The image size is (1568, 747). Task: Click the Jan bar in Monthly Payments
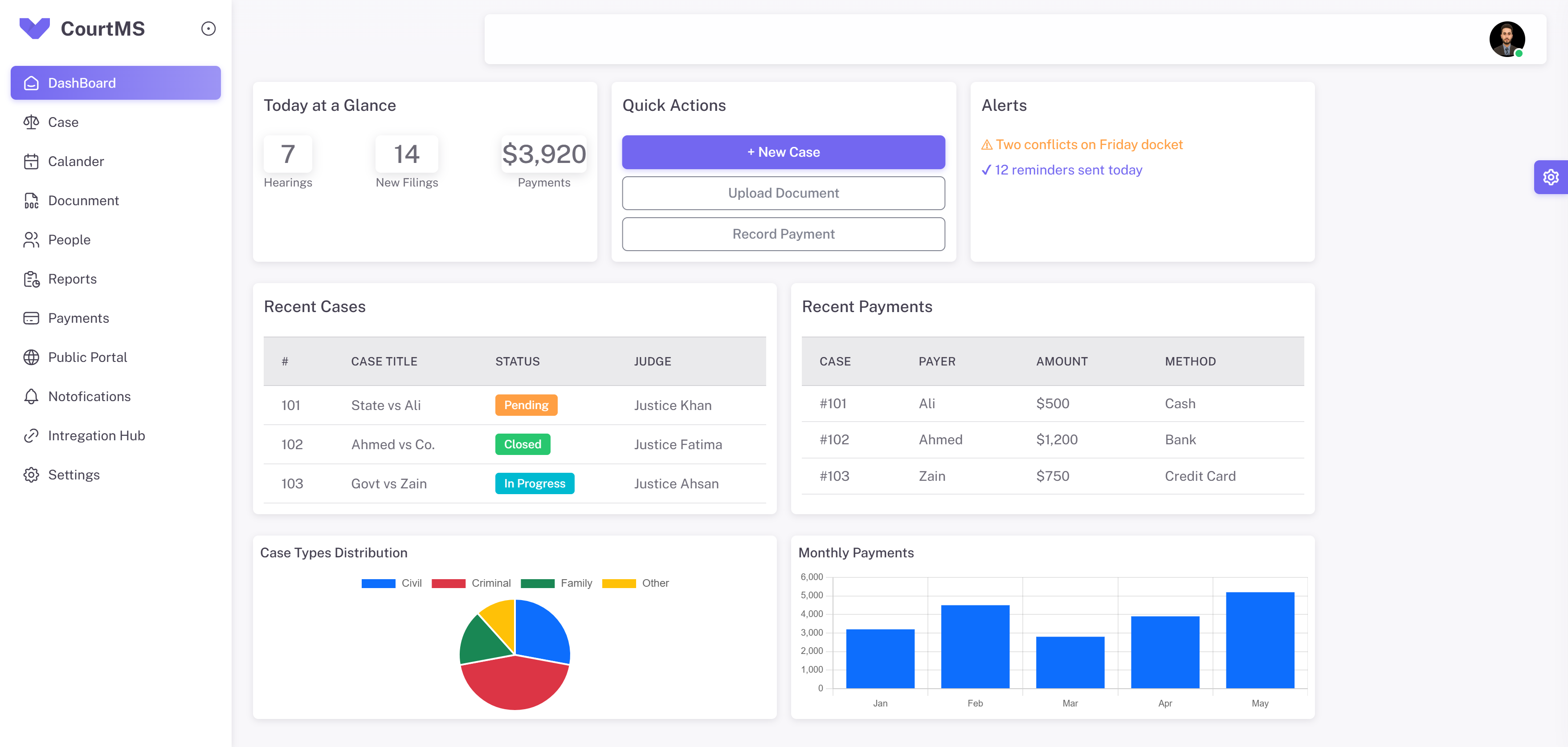(x=880, y=659)
